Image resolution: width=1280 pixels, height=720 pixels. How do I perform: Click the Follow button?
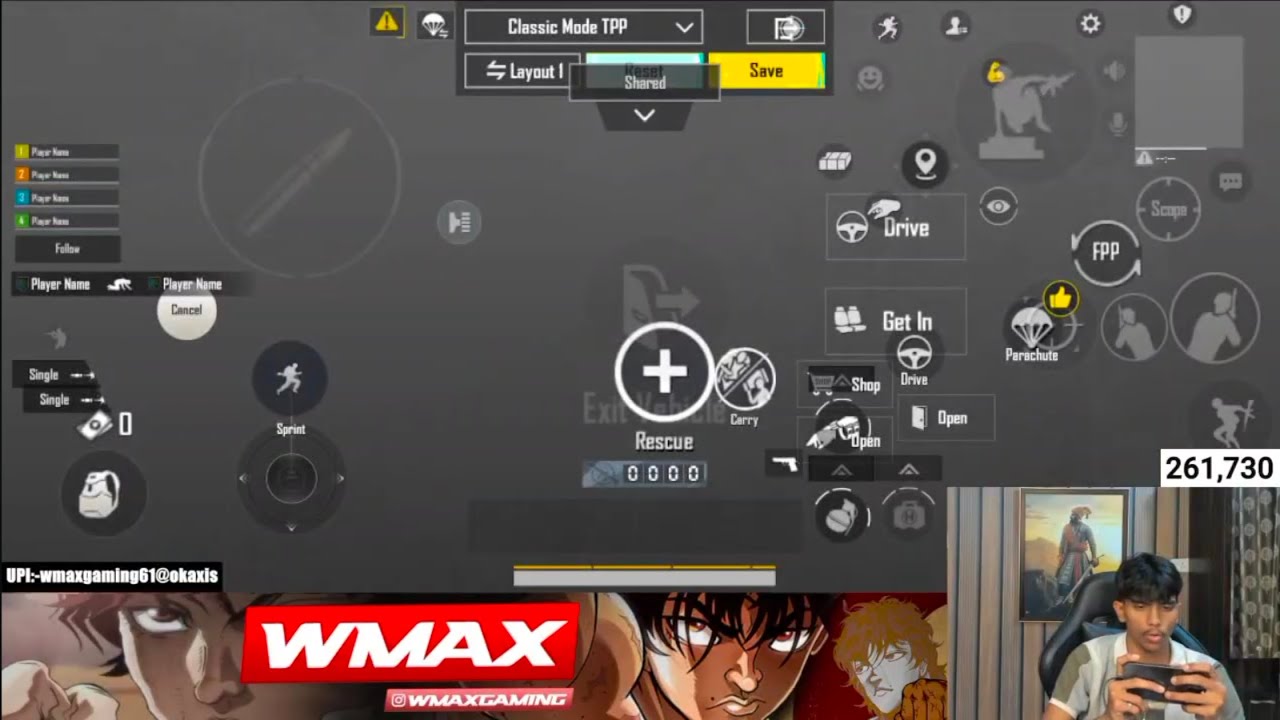pos(67,248)
